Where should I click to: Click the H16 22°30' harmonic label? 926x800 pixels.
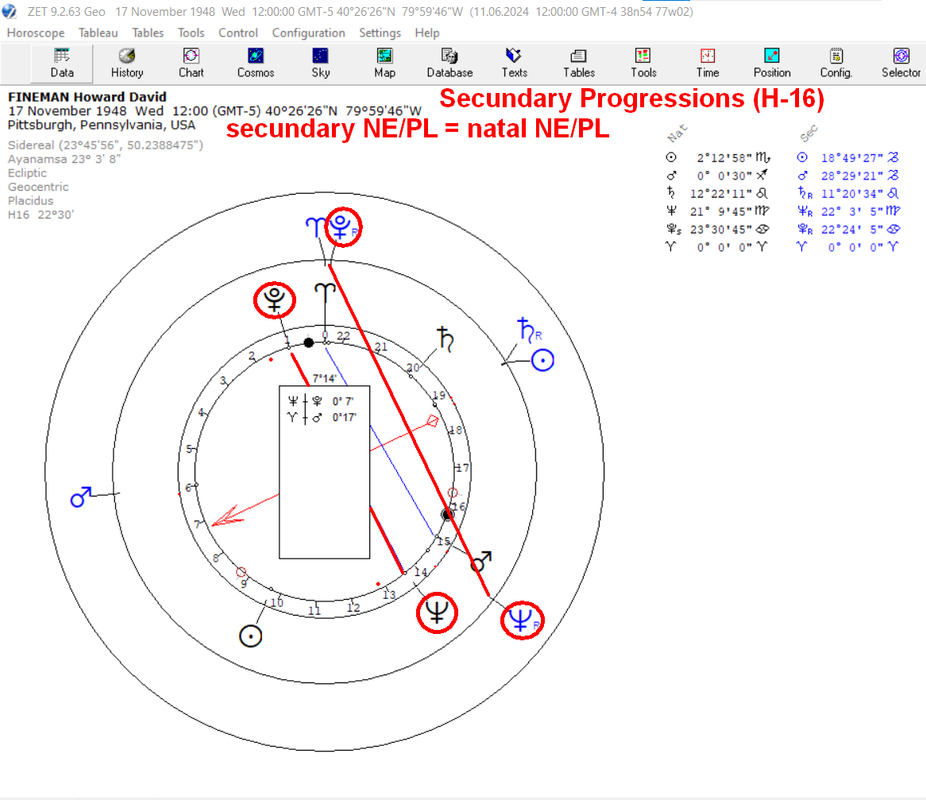point(40,215)
